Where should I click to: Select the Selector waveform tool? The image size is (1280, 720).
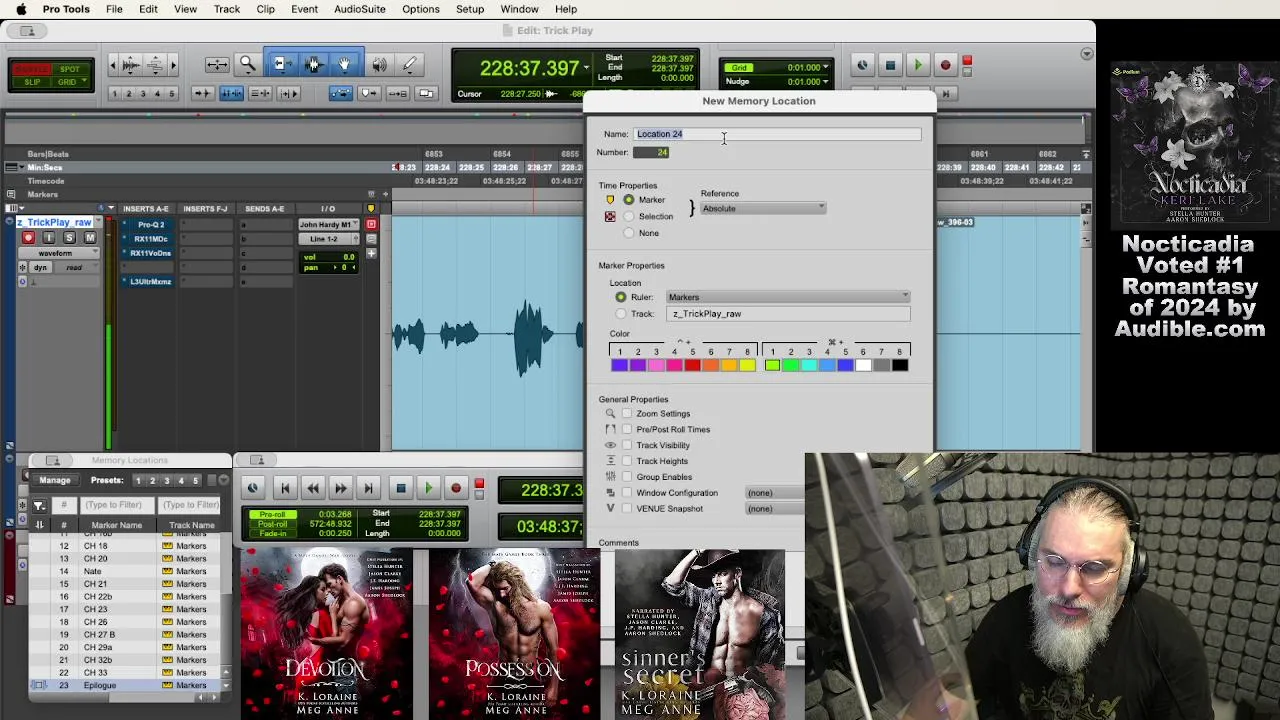(313, 65)
